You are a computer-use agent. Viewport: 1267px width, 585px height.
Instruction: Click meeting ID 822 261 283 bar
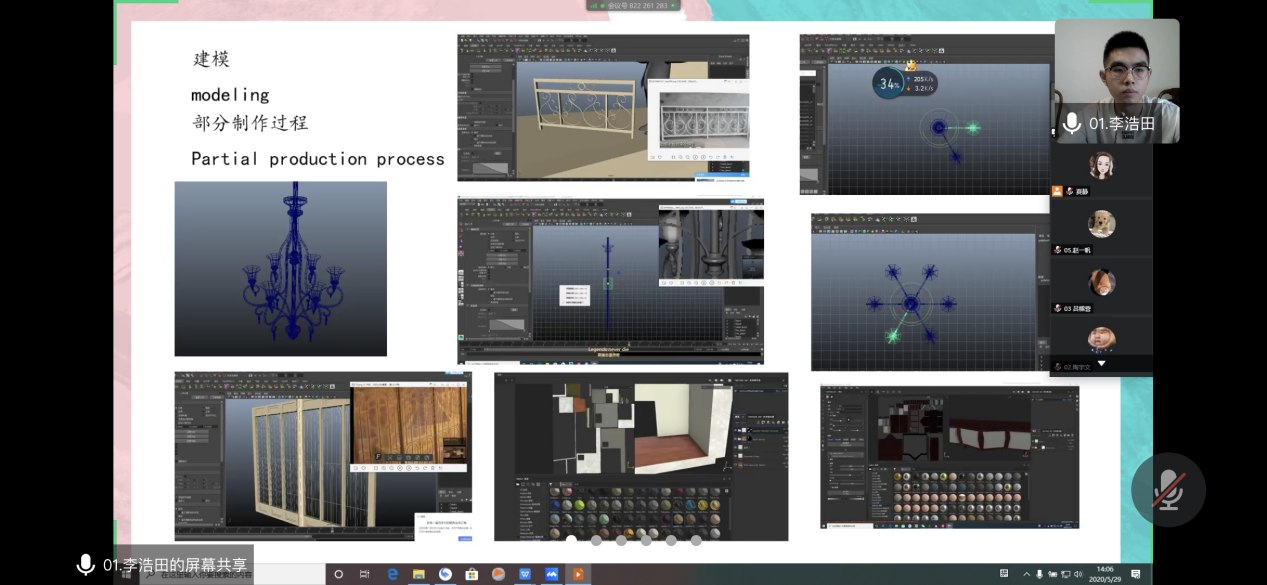pyautogui.click(x=632, y=5)
